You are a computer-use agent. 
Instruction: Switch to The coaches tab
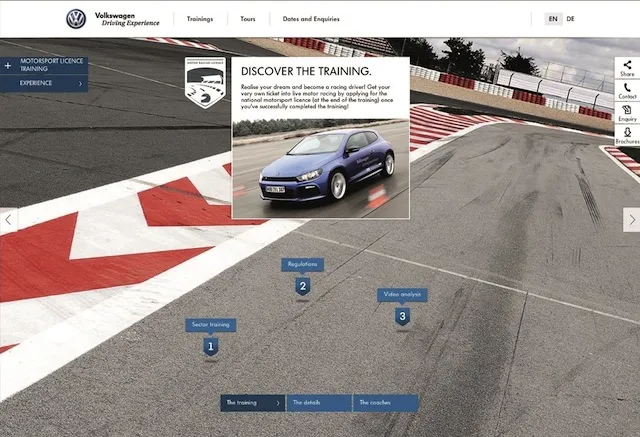point(385,403)
